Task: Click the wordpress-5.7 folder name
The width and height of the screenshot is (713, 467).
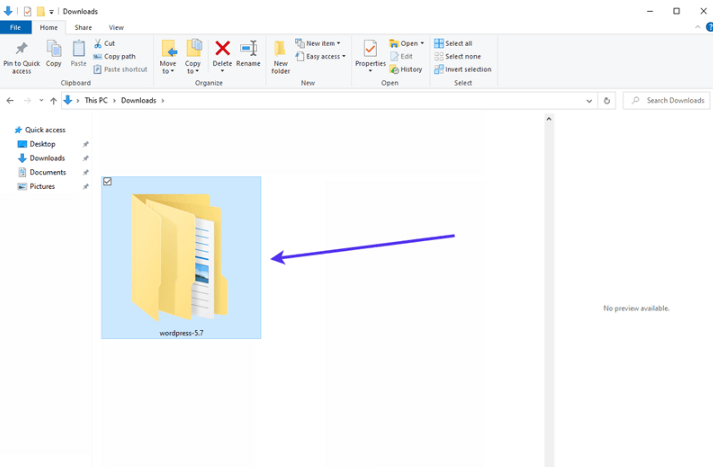Action: coord(181,333)
